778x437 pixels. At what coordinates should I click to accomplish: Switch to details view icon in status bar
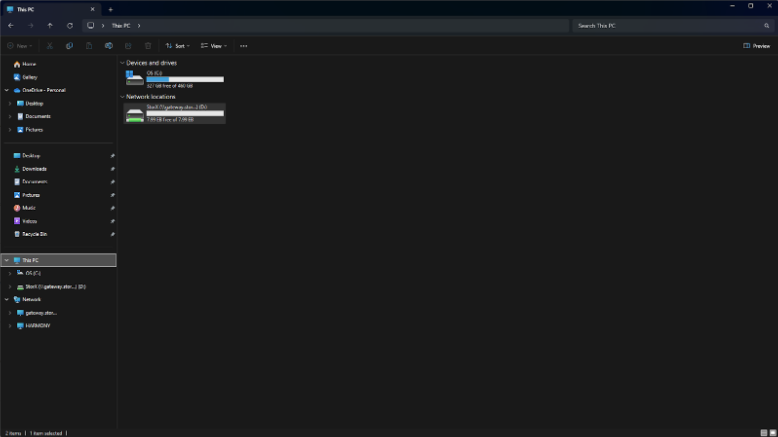click(764, 433)
